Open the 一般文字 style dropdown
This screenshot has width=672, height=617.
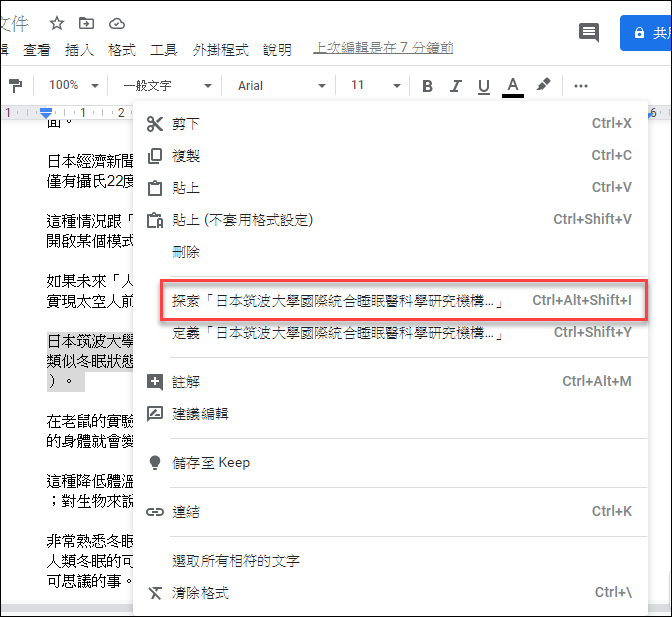coord(168,86)
